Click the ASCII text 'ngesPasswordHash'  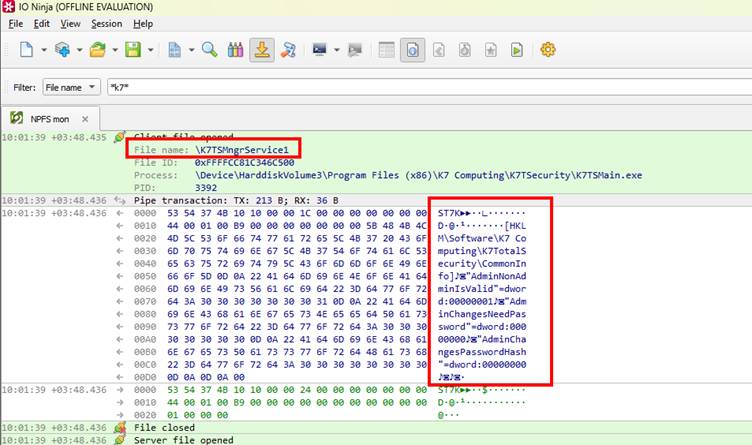click(482, 352)
